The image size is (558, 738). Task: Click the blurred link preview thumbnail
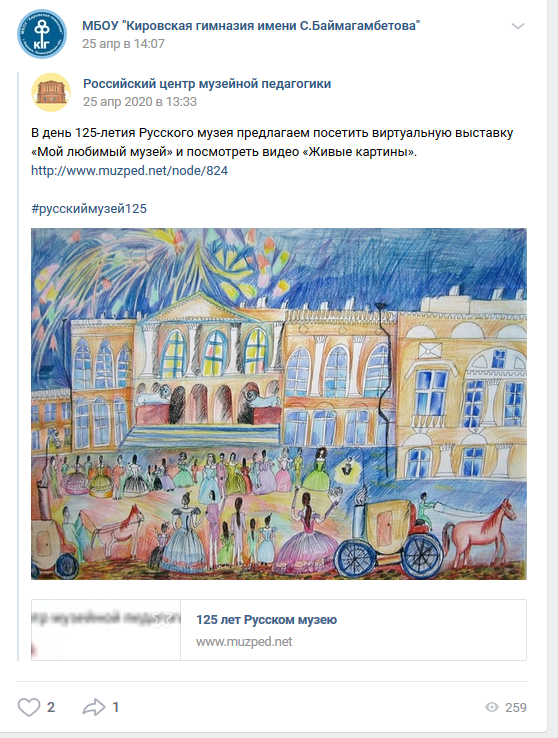click(x=106, y=630)
